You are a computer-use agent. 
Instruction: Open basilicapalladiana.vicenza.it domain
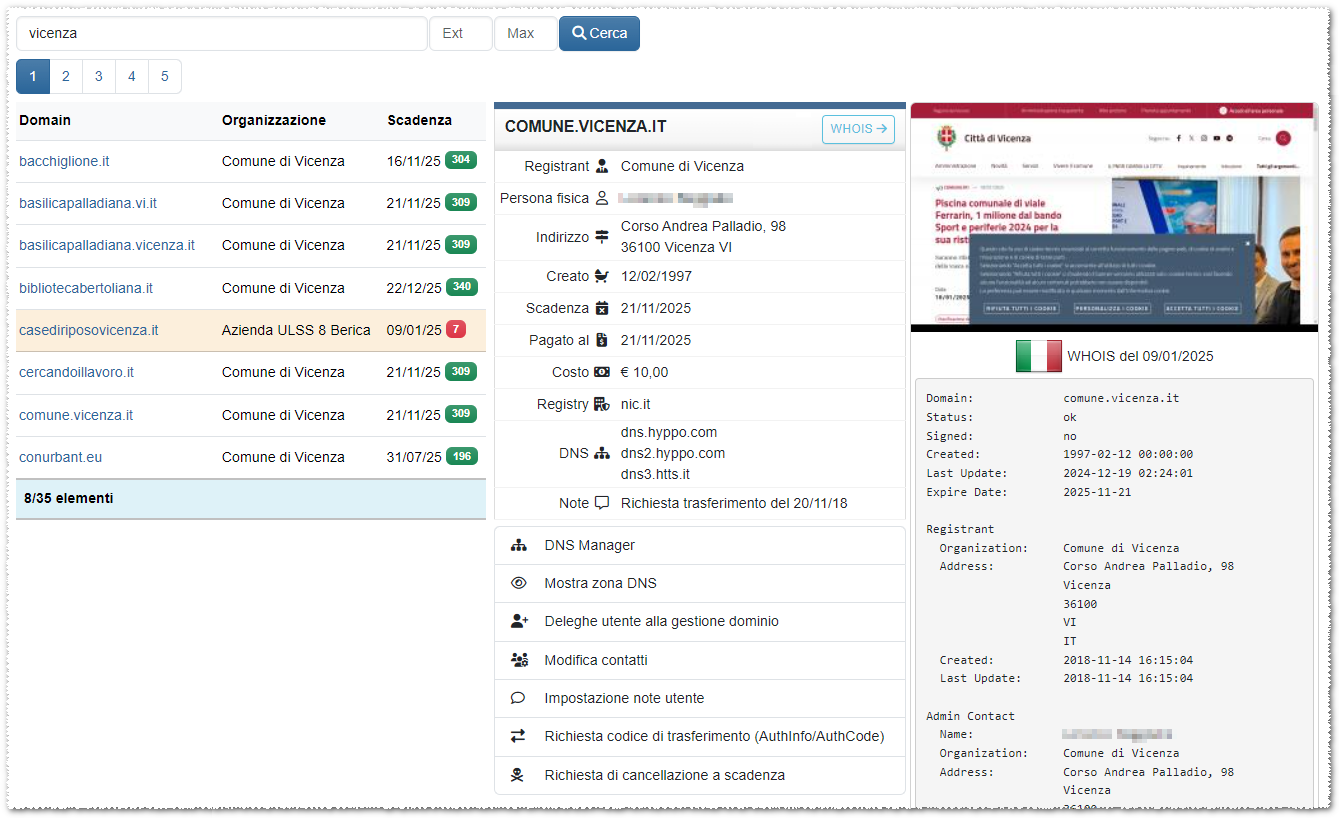coord(107,245)
